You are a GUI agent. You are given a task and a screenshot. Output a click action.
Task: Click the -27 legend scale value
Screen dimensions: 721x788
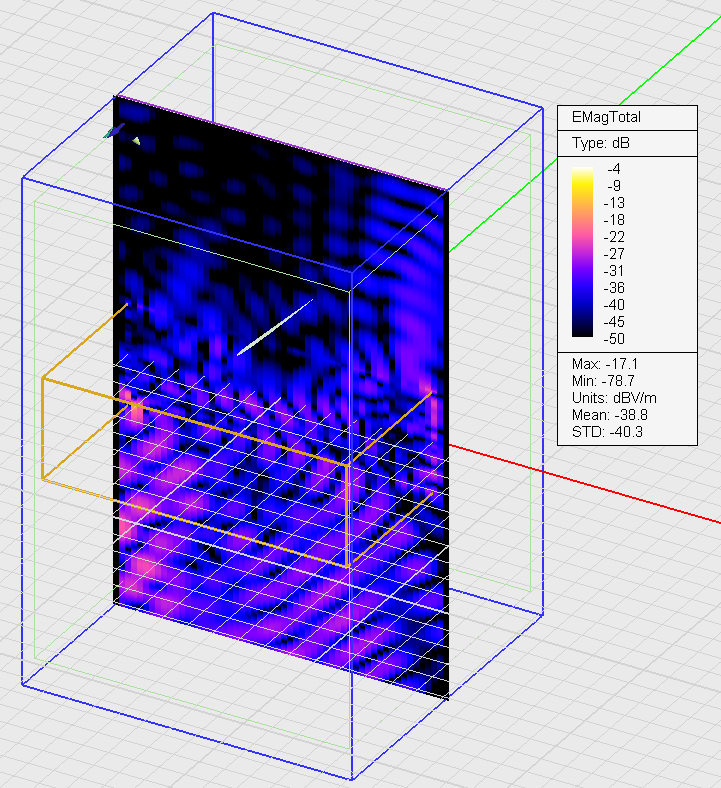click(617, 254)
